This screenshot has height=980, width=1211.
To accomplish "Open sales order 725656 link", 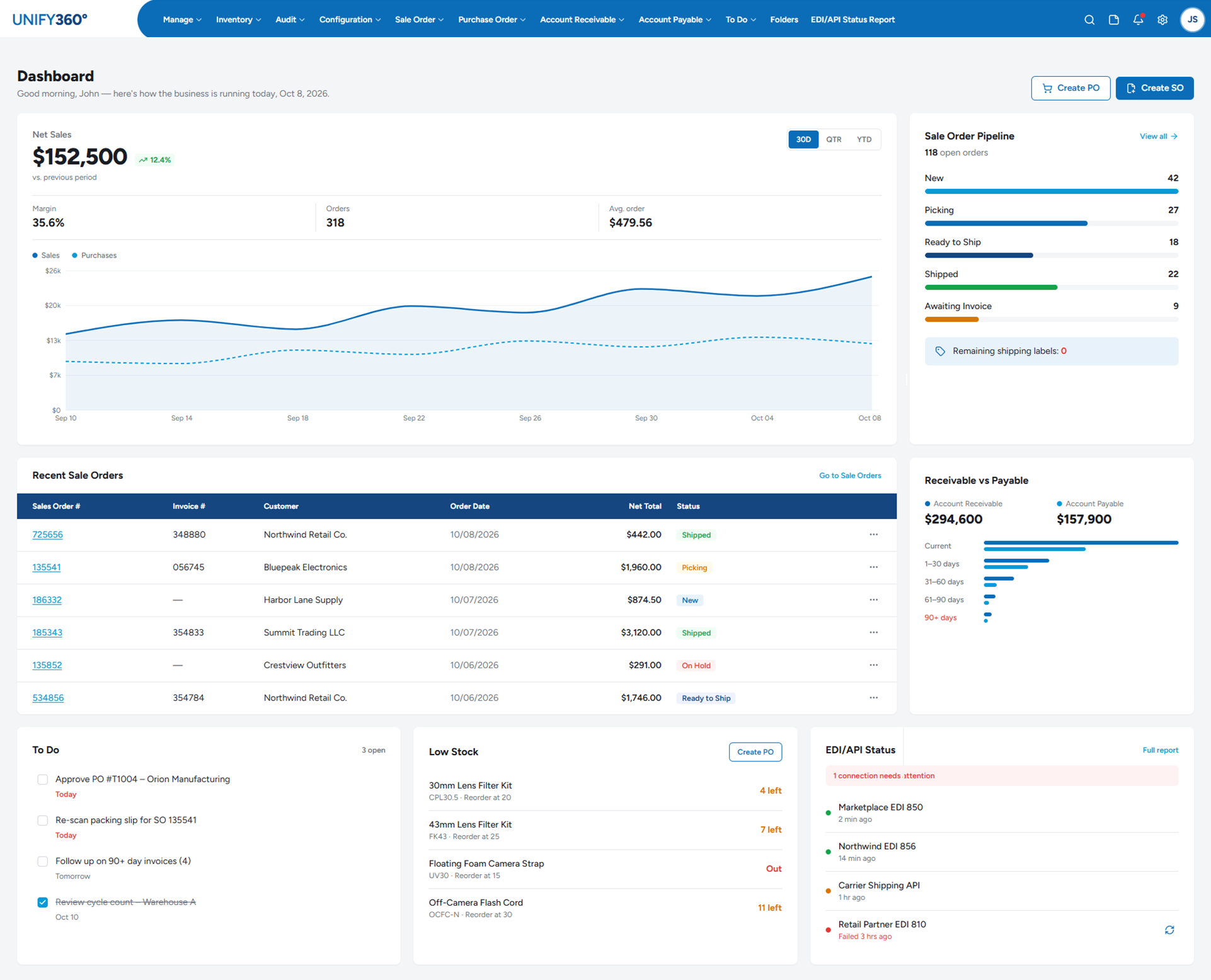I will (47, 534).
